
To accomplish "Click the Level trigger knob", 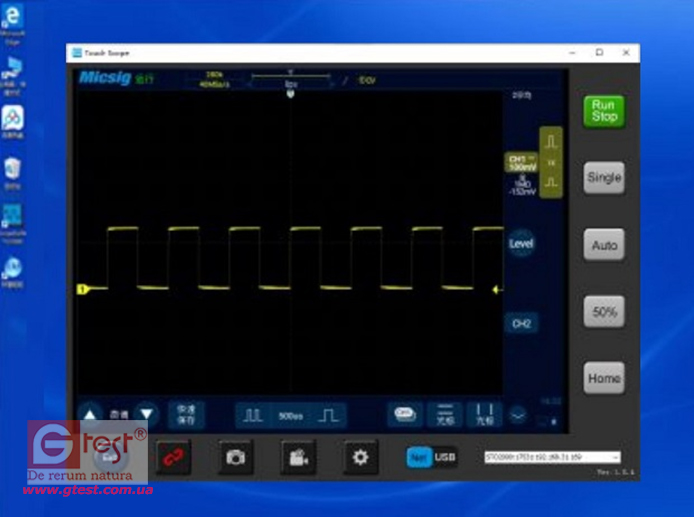I will 521,243.
